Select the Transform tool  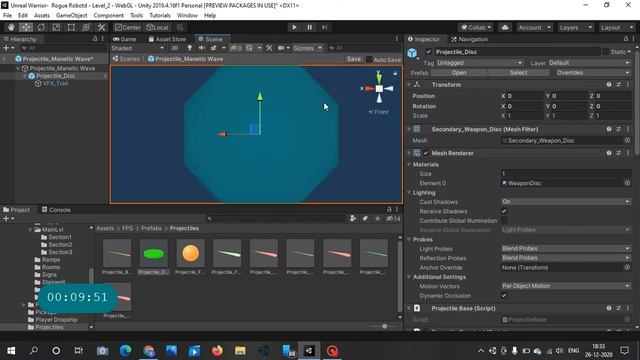click(86, 27)
